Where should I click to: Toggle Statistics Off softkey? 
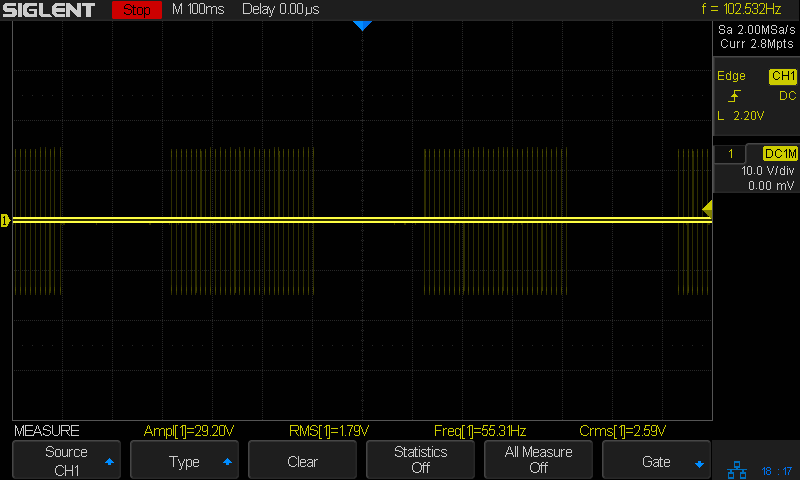coord(420,460)
